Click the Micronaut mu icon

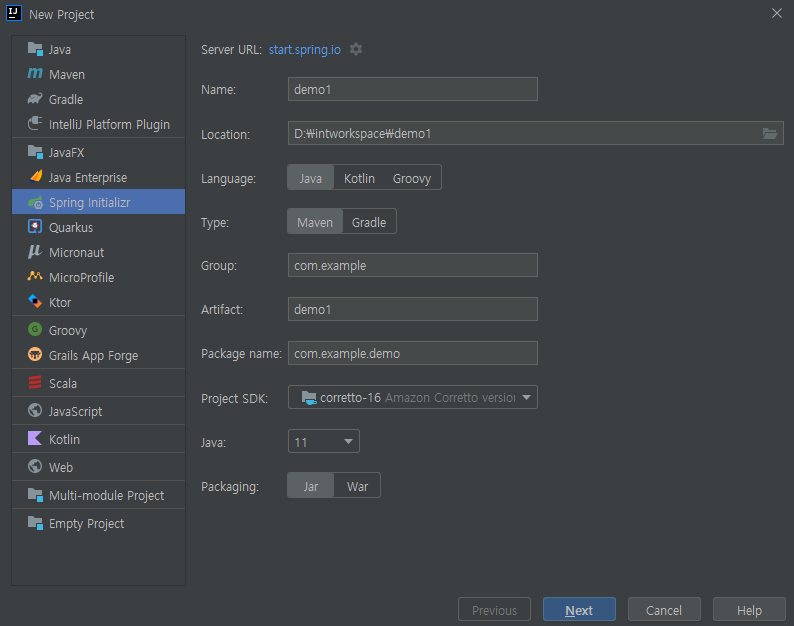click(35, 252)
